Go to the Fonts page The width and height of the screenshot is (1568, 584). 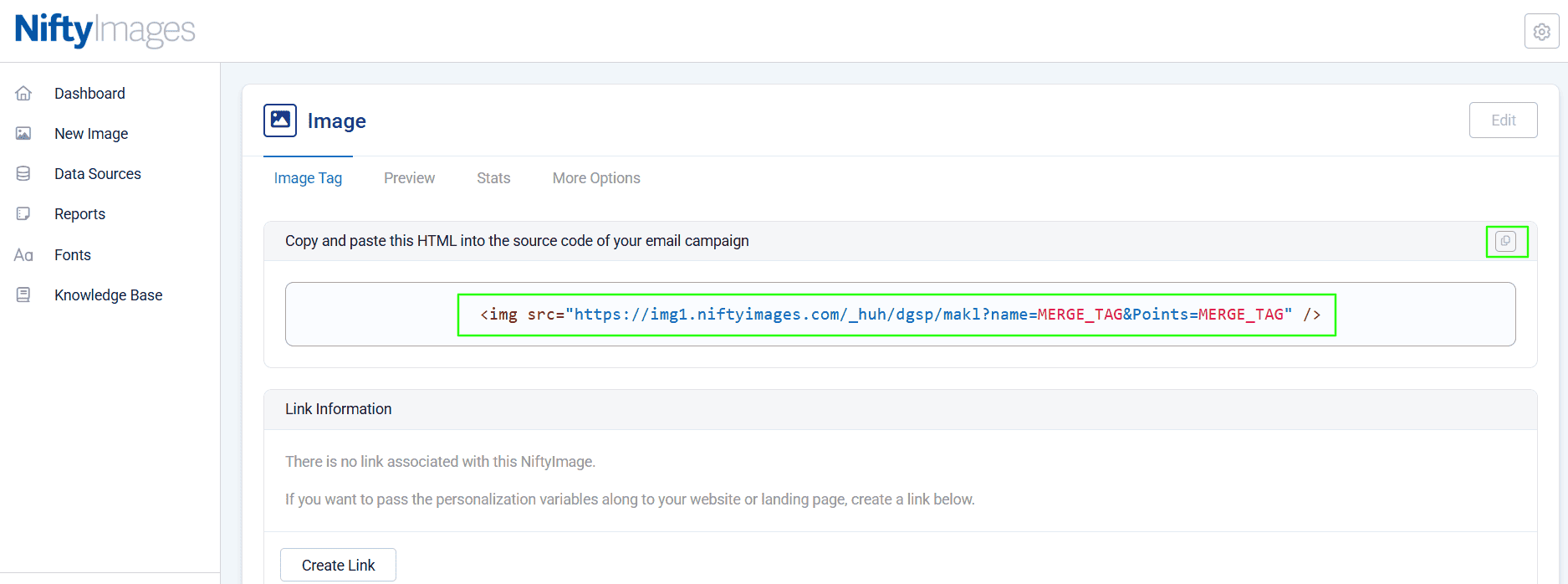click(73, 255)
